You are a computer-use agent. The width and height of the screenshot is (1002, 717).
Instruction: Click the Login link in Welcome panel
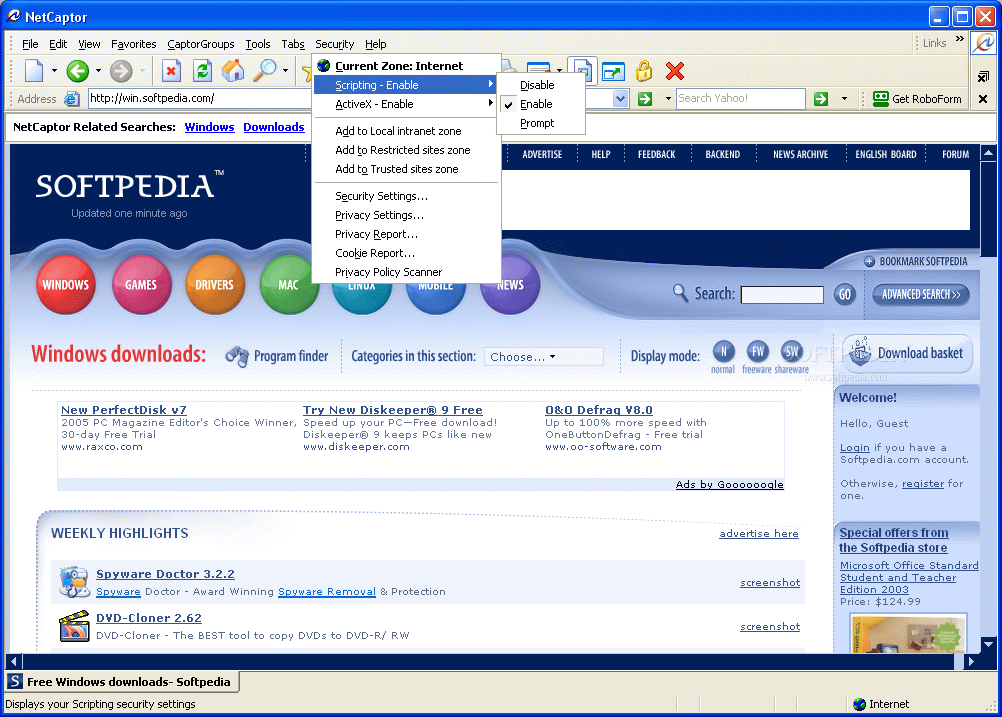pos(854,448)
